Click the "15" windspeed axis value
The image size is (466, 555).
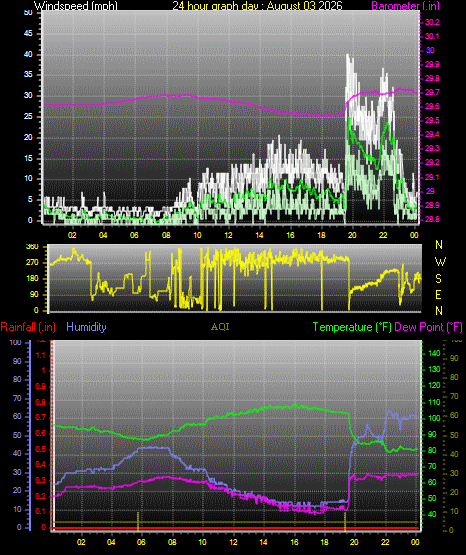(x=28, y=158)
